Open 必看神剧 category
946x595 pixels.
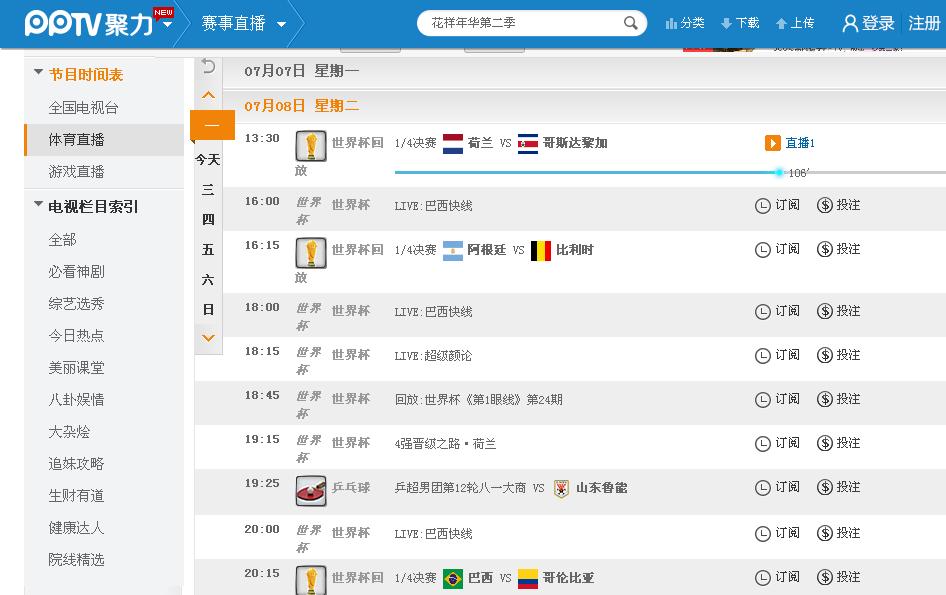coord(77,272)
